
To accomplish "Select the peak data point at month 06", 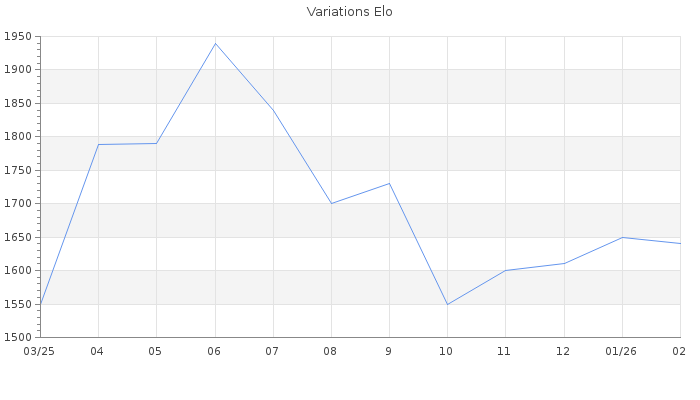I will (215, 43).
